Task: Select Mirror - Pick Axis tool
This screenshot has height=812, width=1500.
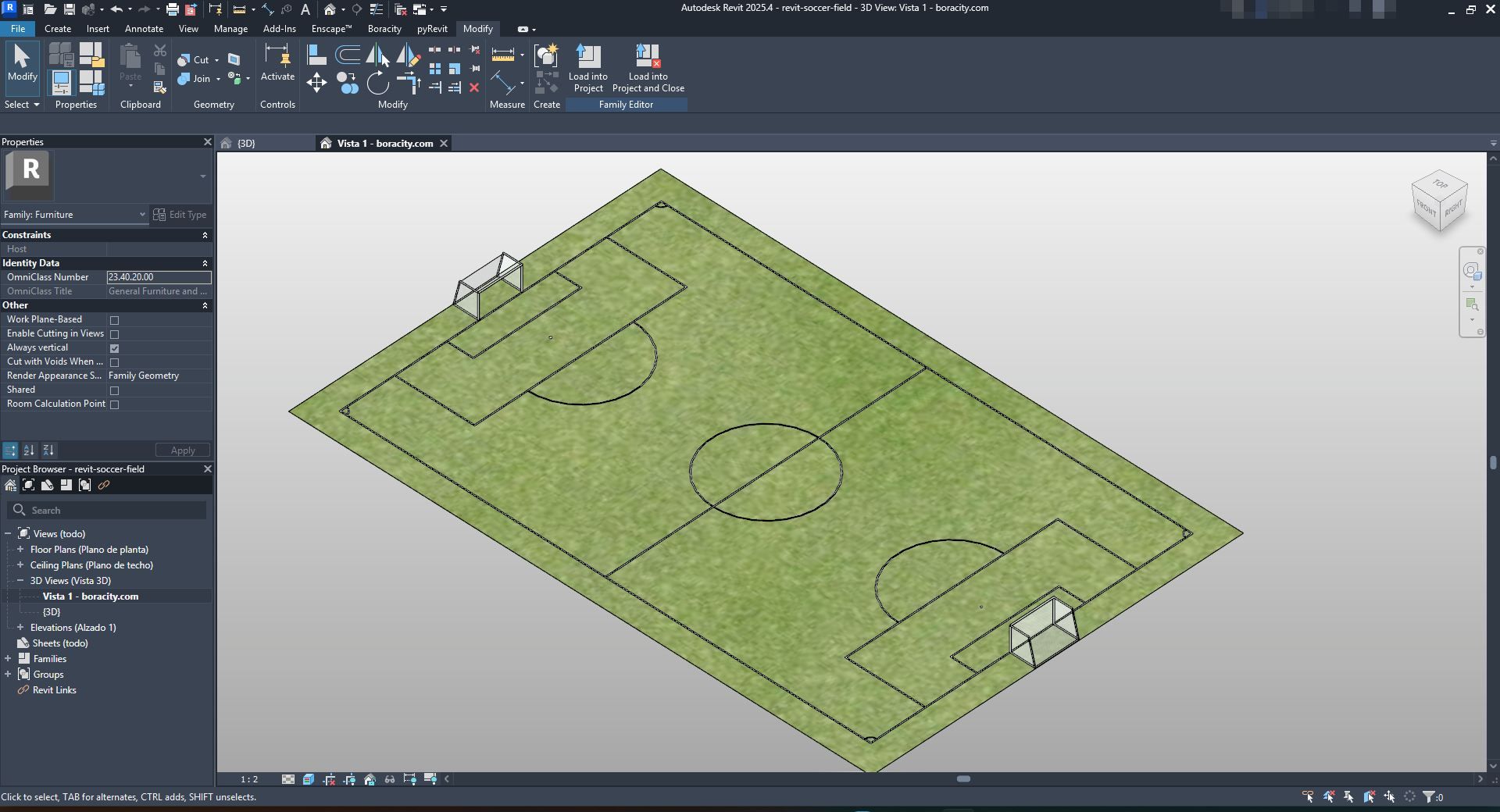Action: [x=377, y=55]
